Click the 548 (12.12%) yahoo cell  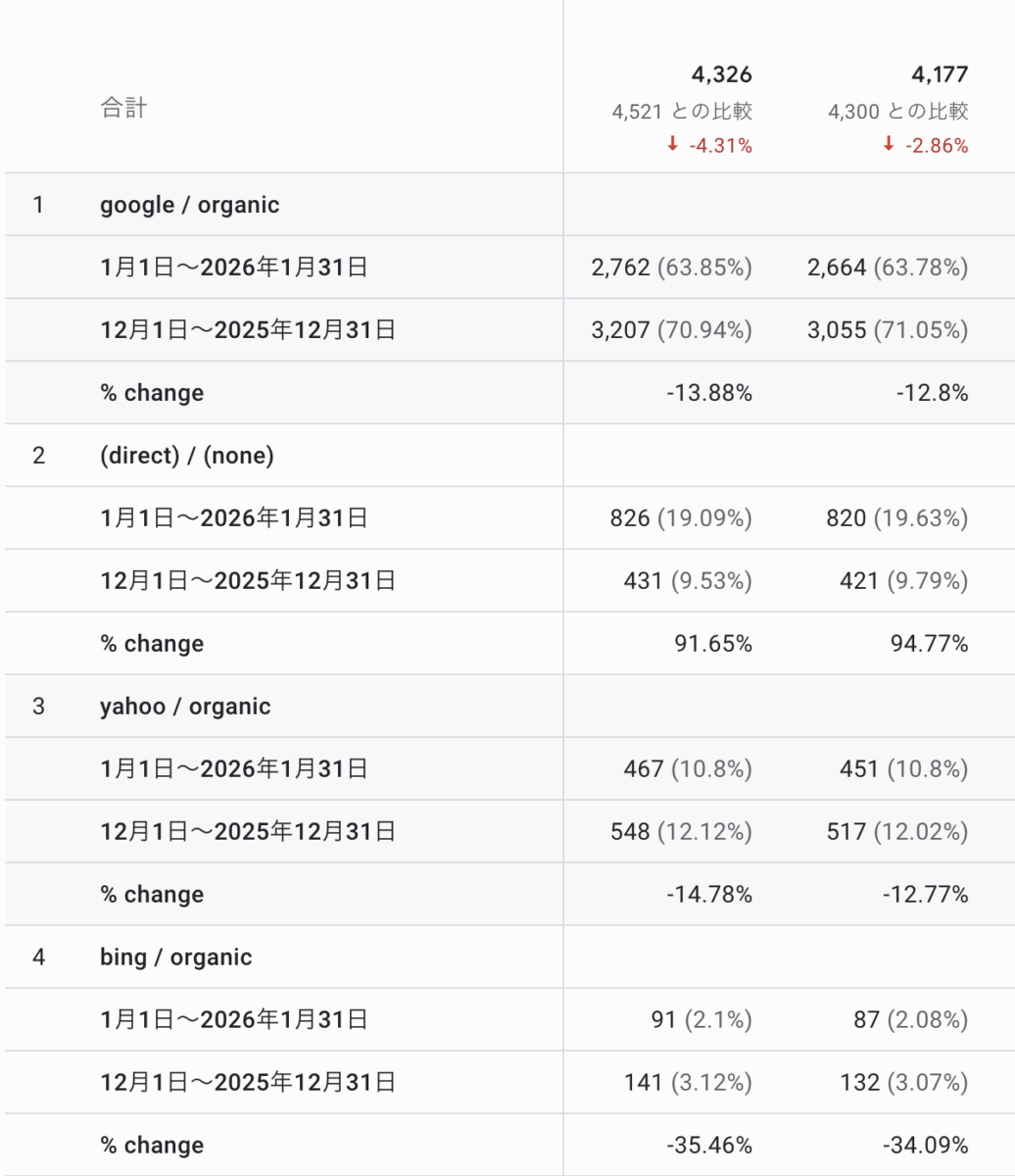688,832
